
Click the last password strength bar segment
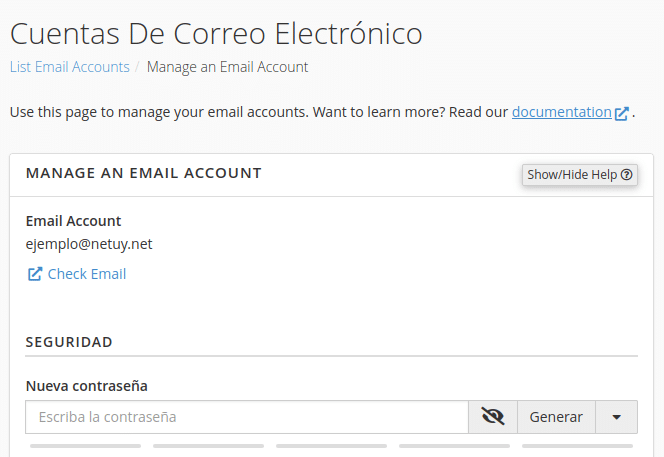578,446
